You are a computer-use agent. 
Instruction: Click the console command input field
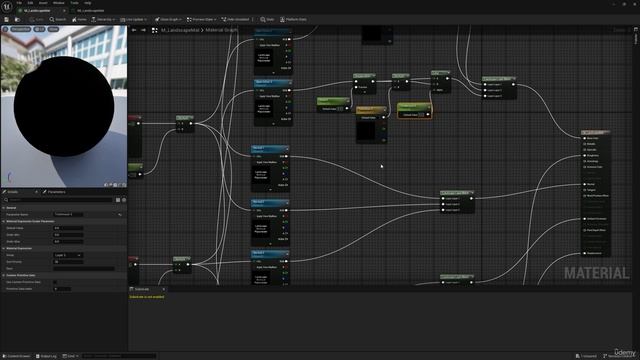pyautogui.click(x=119, y=356)
